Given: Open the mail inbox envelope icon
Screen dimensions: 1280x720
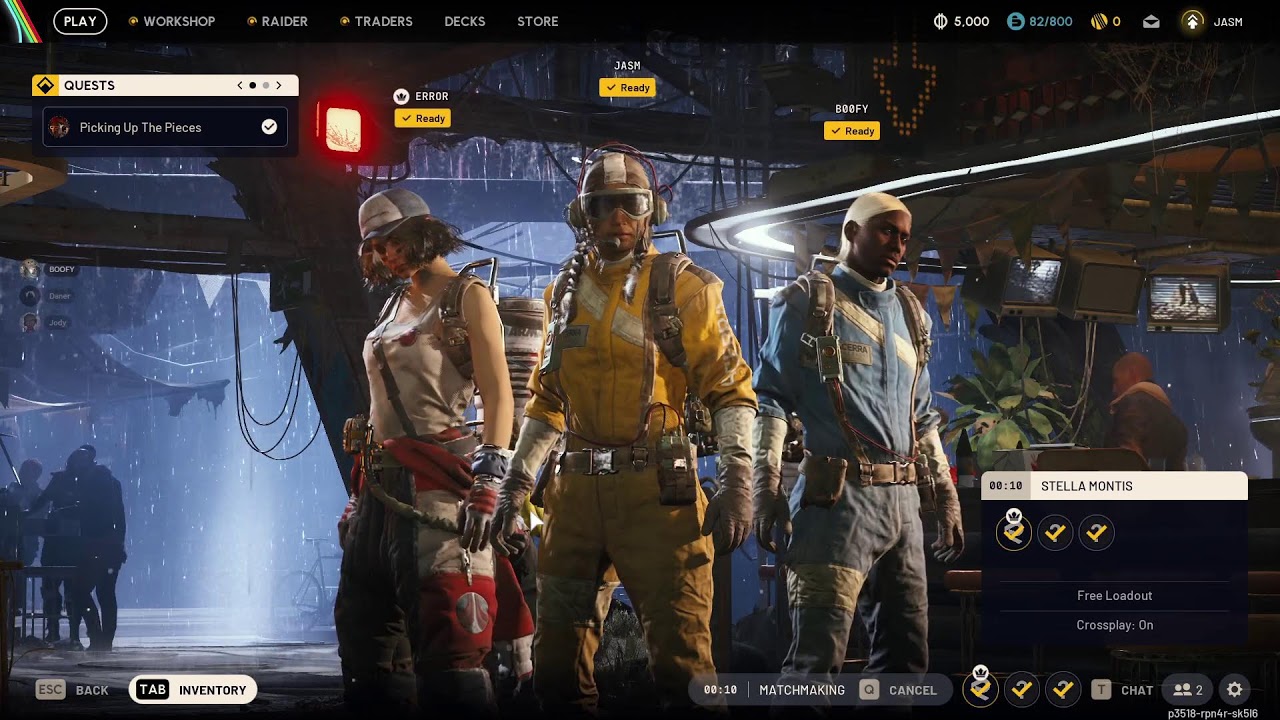Looking at the screenshot, I should pos(1151,21).
